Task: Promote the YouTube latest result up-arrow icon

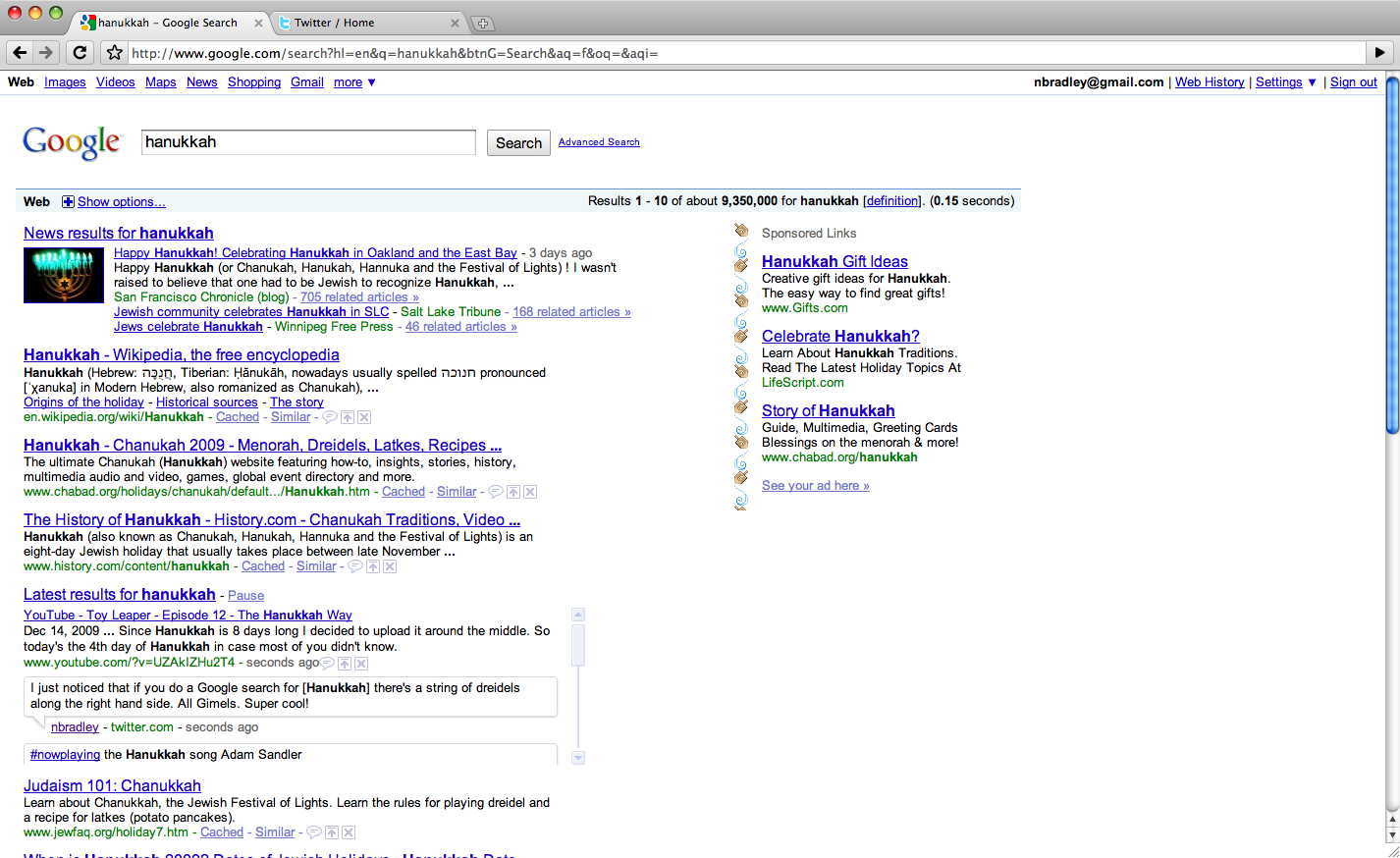Action: point(345,664)
